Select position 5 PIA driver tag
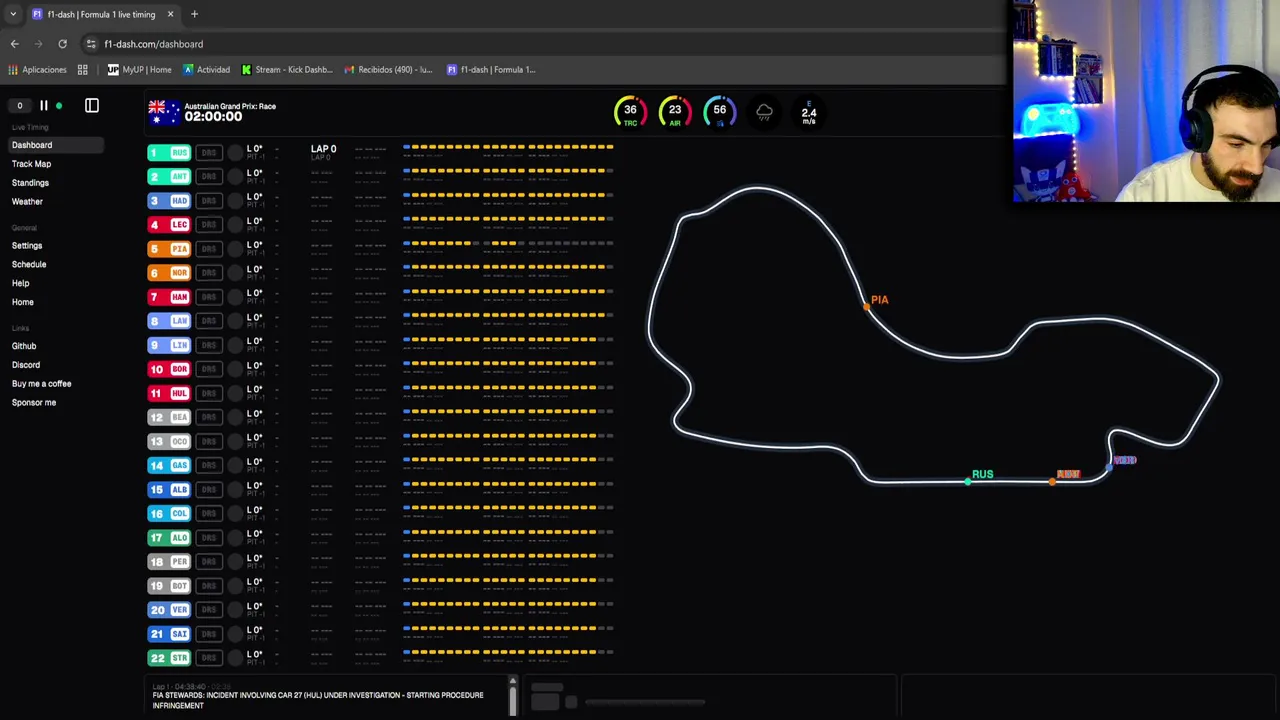 [169, 249]
